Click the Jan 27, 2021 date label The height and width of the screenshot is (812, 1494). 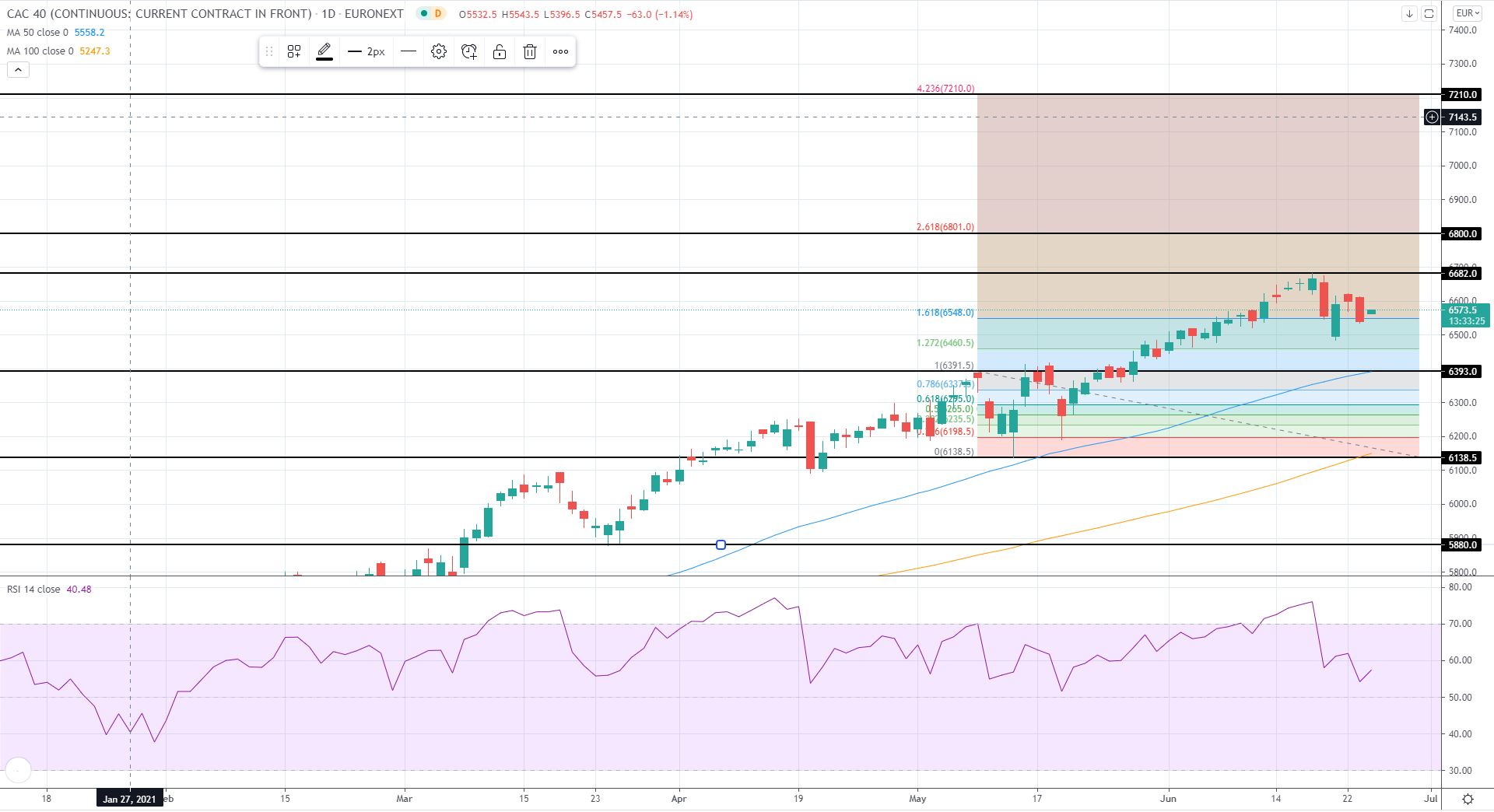pos(129,799)
